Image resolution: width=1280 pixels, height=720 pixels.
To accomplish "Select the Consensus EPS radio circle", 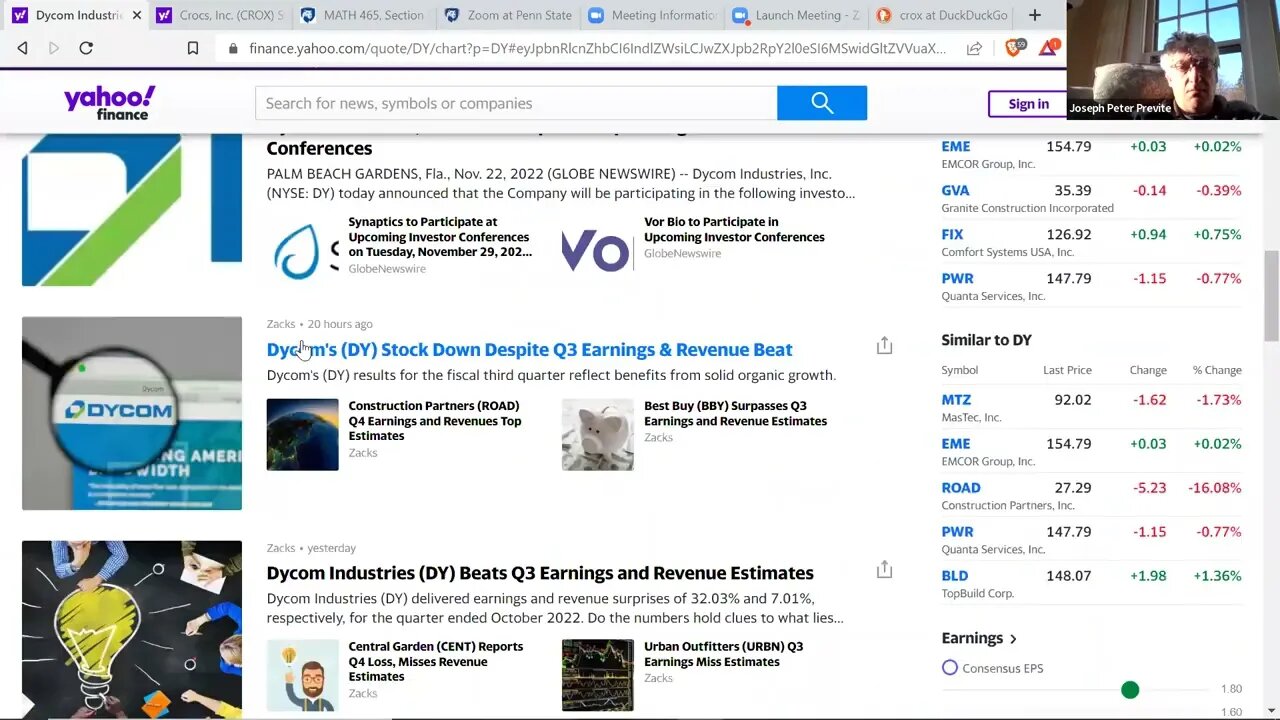I will tap(949, 667).
